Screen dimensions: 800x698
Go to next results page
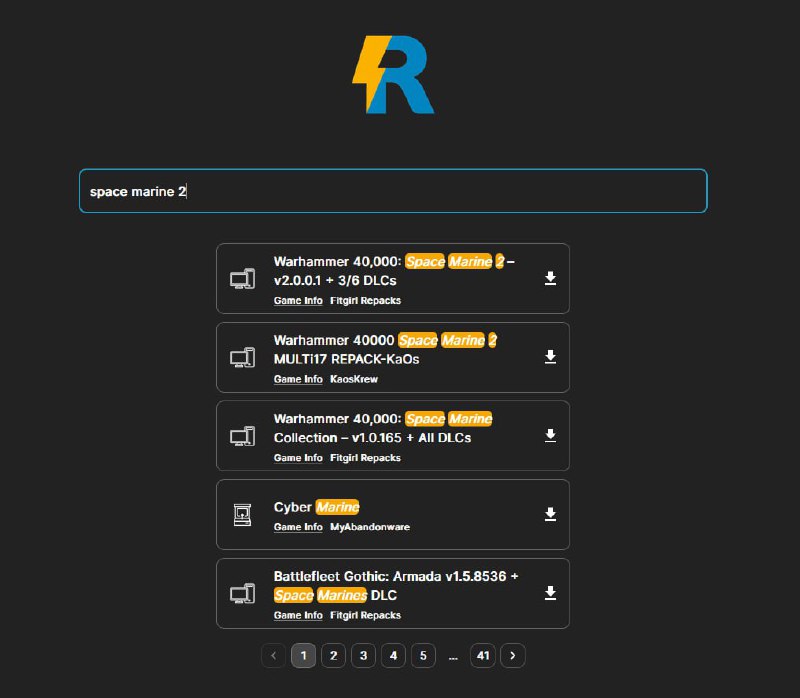(513, 656)
